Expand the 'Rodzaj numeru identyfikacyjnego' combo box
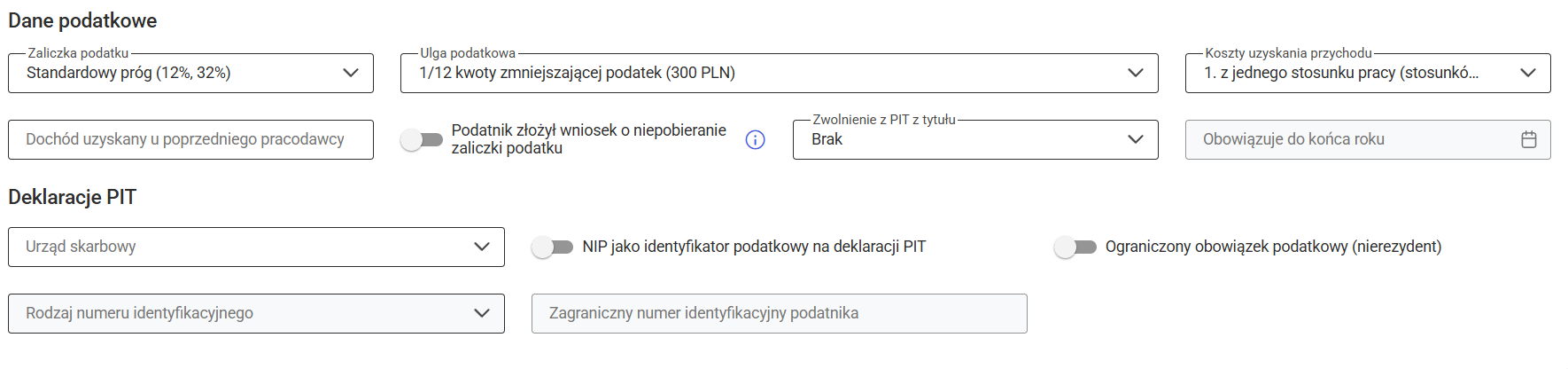Viewport: 1568px width, 369px height. click(x=239, y=314)
